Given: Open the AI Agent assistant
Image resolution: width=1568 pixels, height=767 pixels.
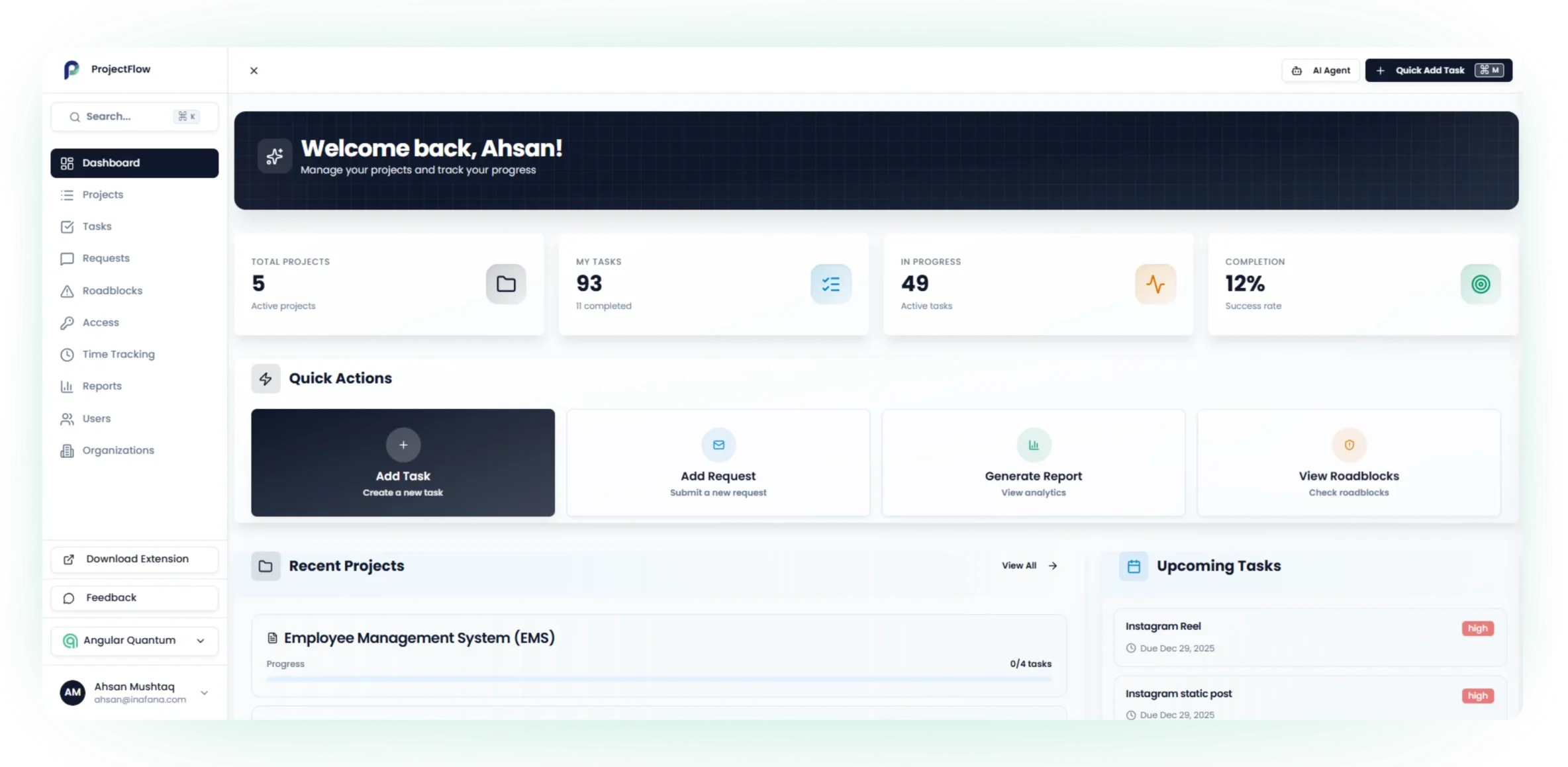Looking at the screenshot, I should [x=1320, y=70].
